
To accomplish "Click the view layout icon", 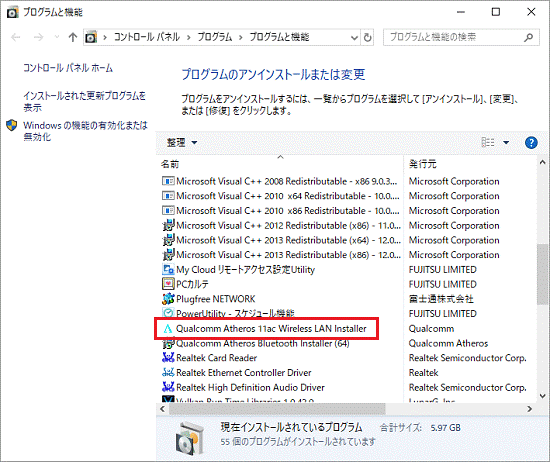I will pos(488,142).
